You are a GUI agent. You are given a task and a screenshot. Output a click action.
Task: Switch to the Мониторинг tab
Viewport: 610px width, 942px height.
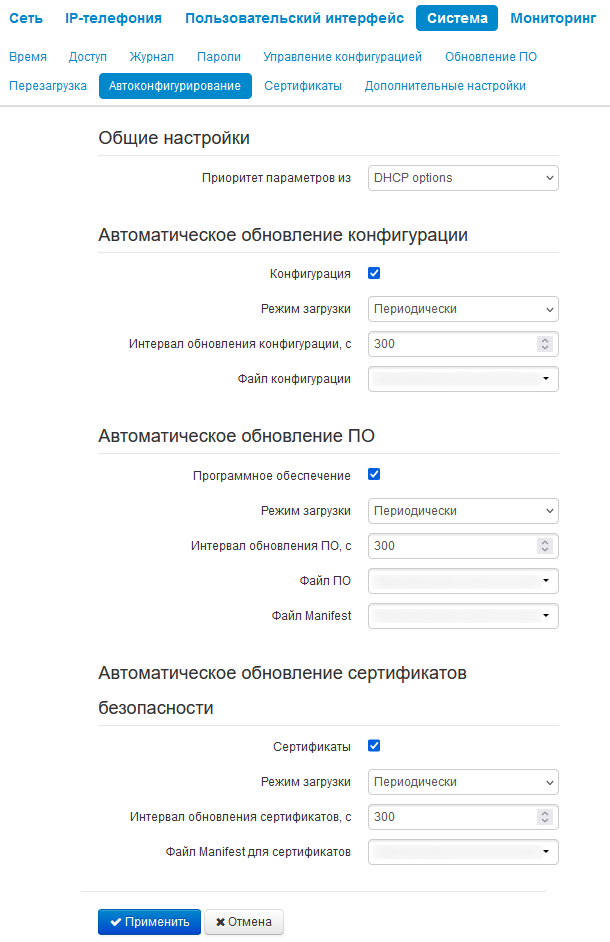pyautogui.click(x=553, y=18)
